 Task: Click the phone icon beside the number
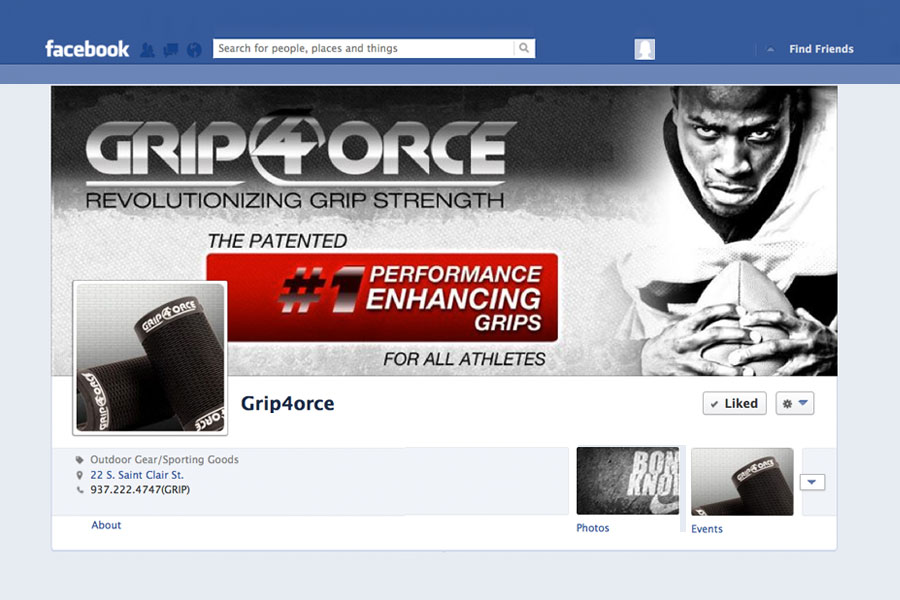click(x=80, y=490)
